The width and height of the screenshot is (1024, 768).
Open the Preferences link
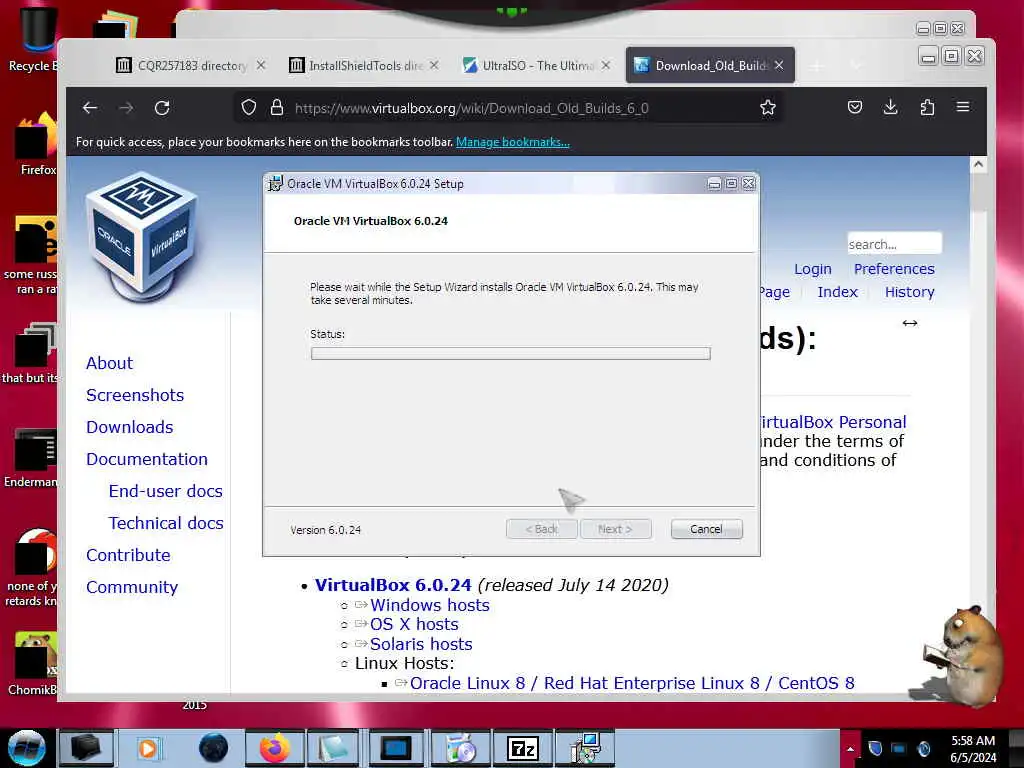pyautogui.click(x=894, y=269)
